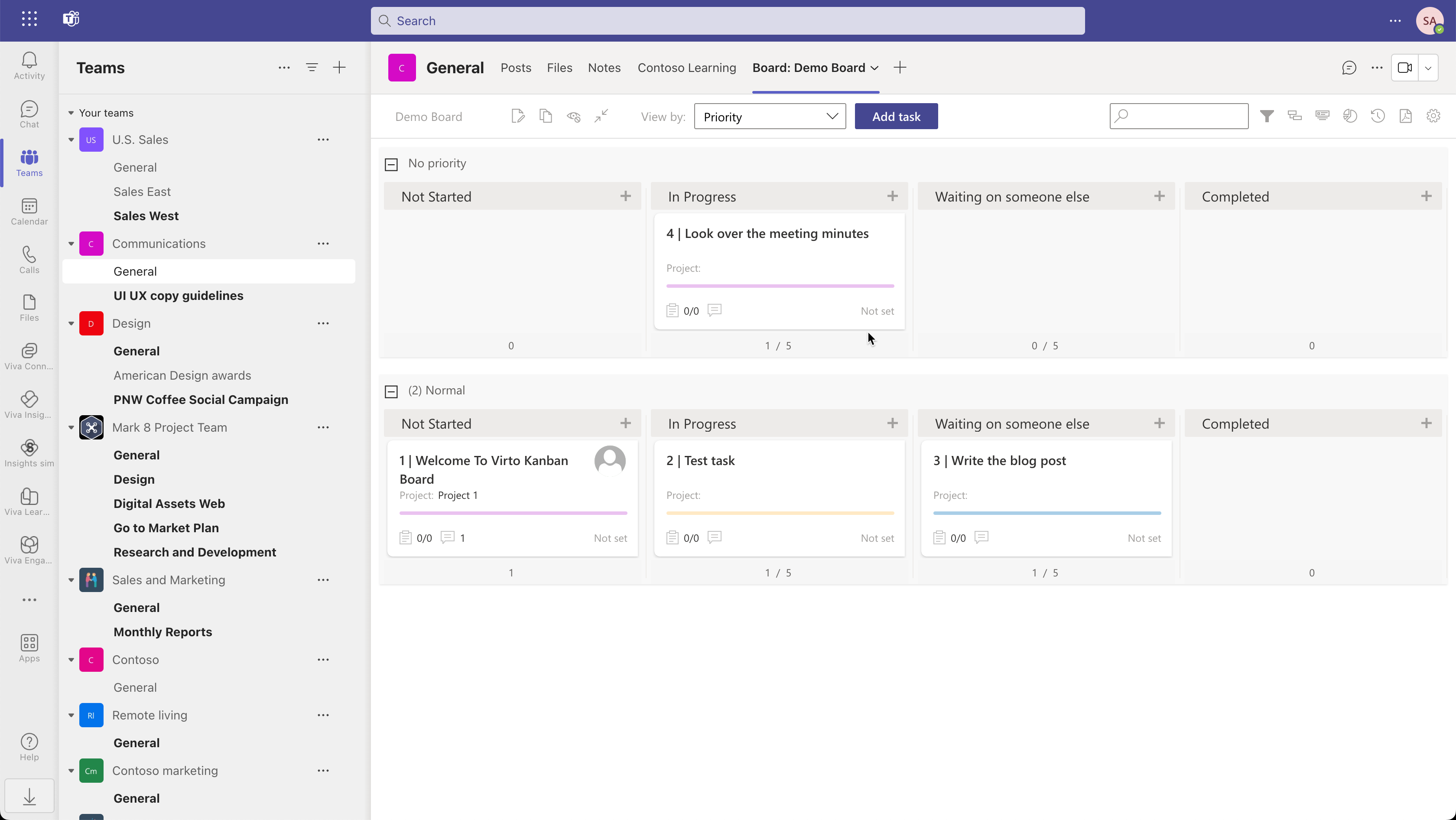This screenshot has width=1456, height=820.
Task: Open the board history clock icon
Action: point(1378,117)
